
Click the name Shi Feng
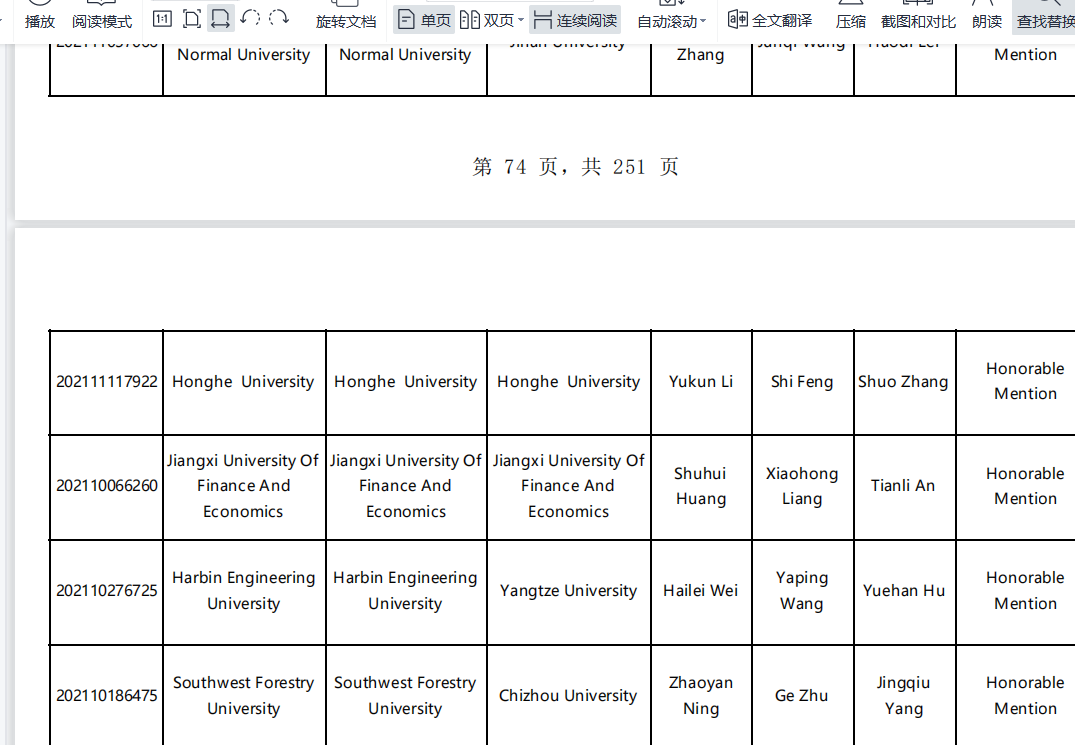[802, 382]
